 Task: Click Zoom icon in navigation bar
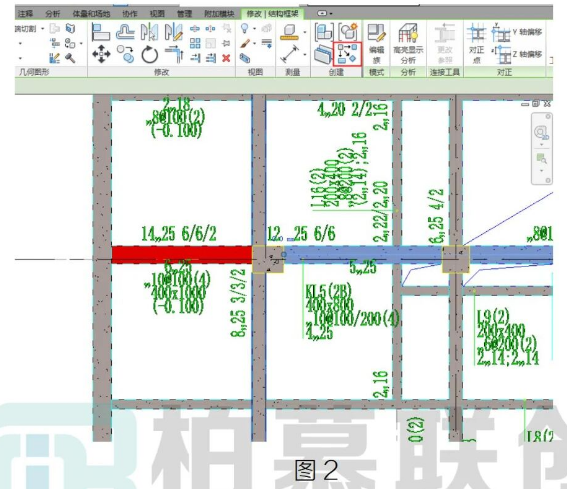coord(541,158)
